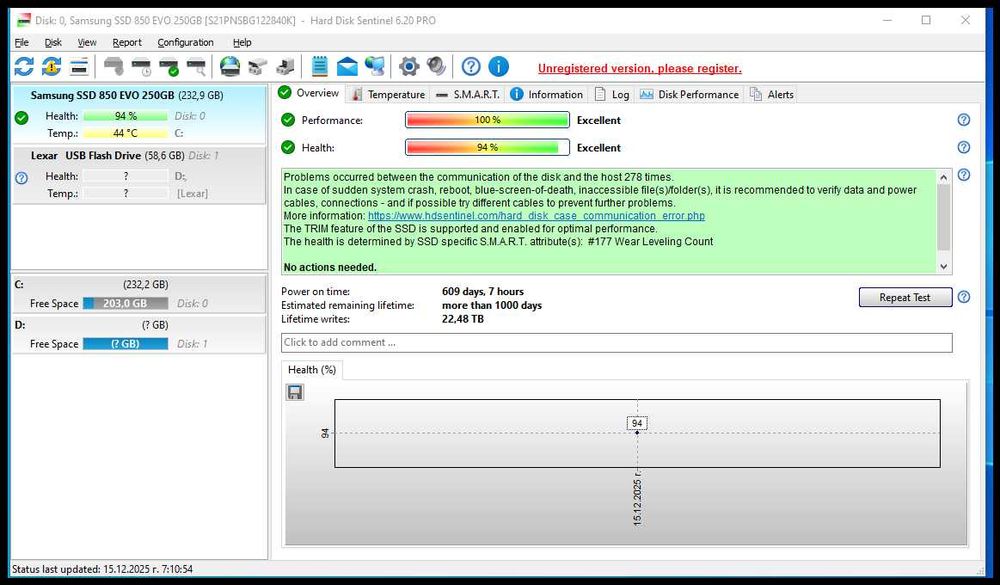Click the Unregistered version, please register link
This screenshot has width=1000, height=585.
click(640, 68)
